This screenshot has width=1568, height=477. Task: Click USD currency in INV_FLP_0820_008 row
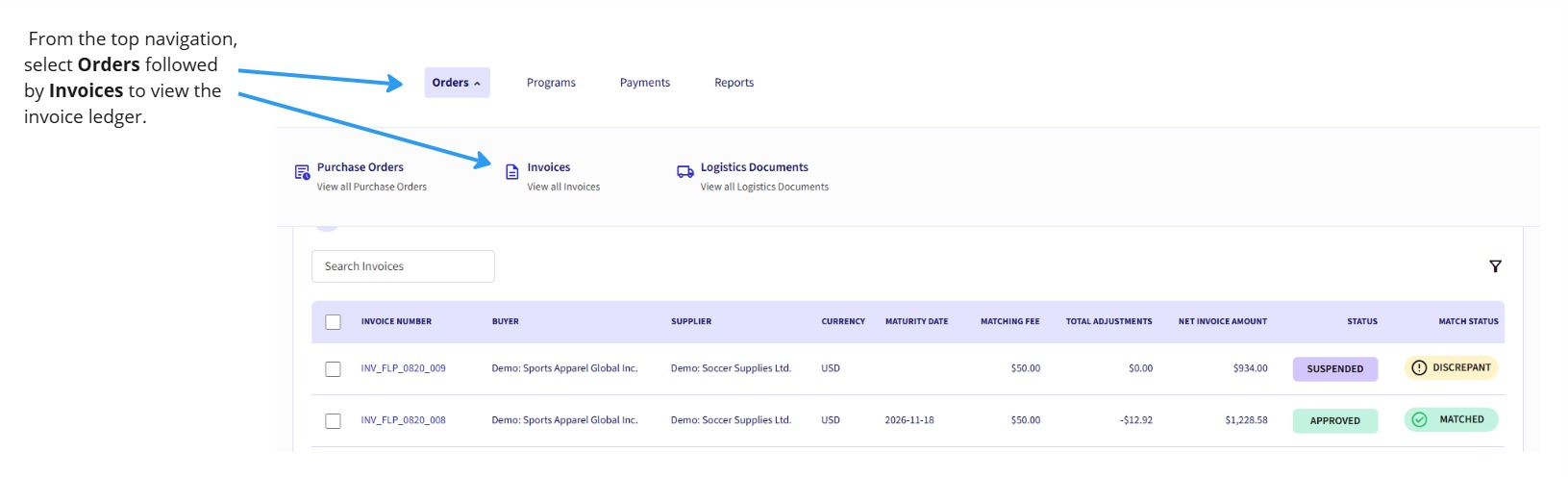(831, 420)
